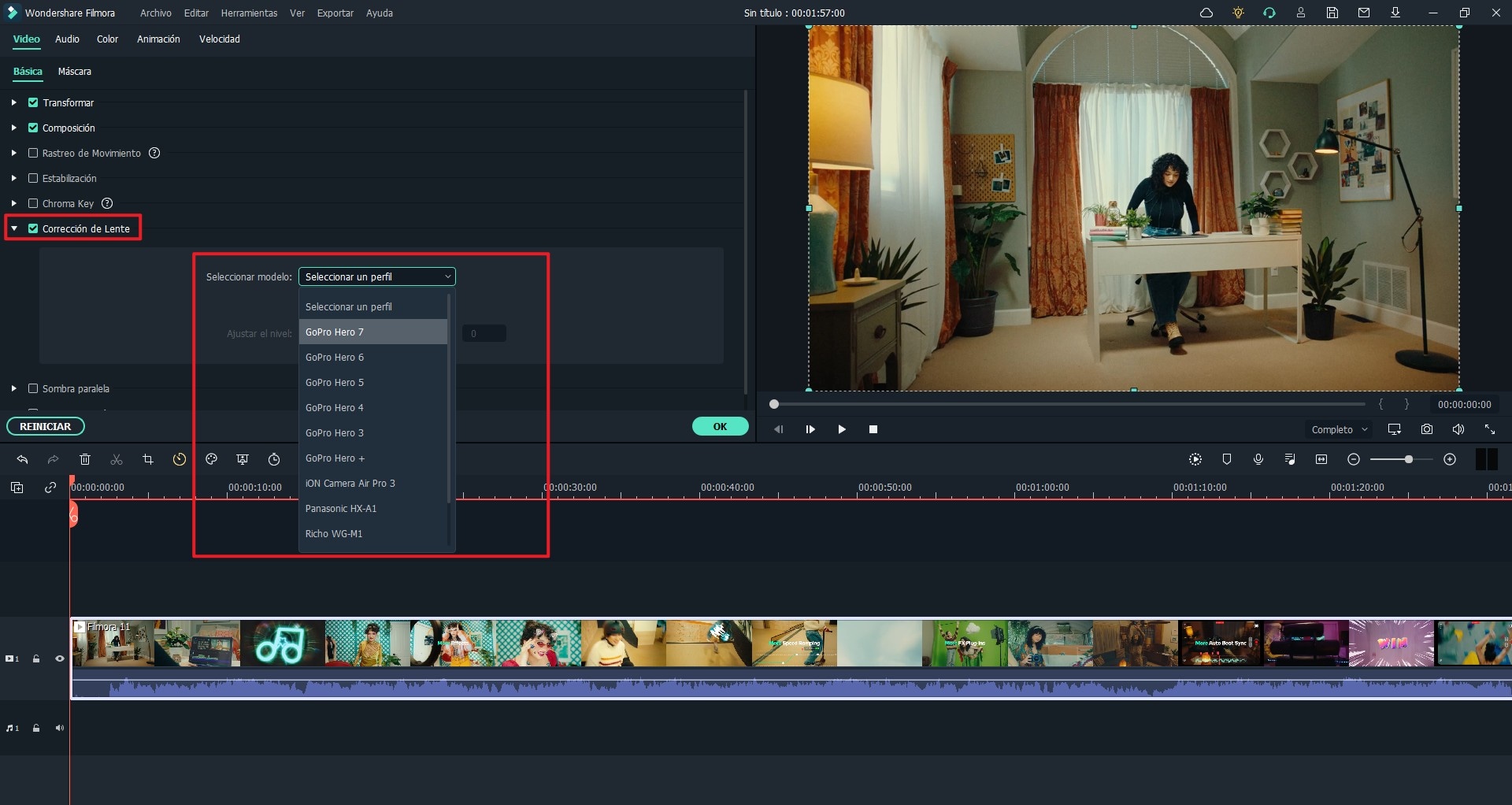Switch to the Velocidad tab
This screenshot has height=805, width=1512.
pos(220,39)
